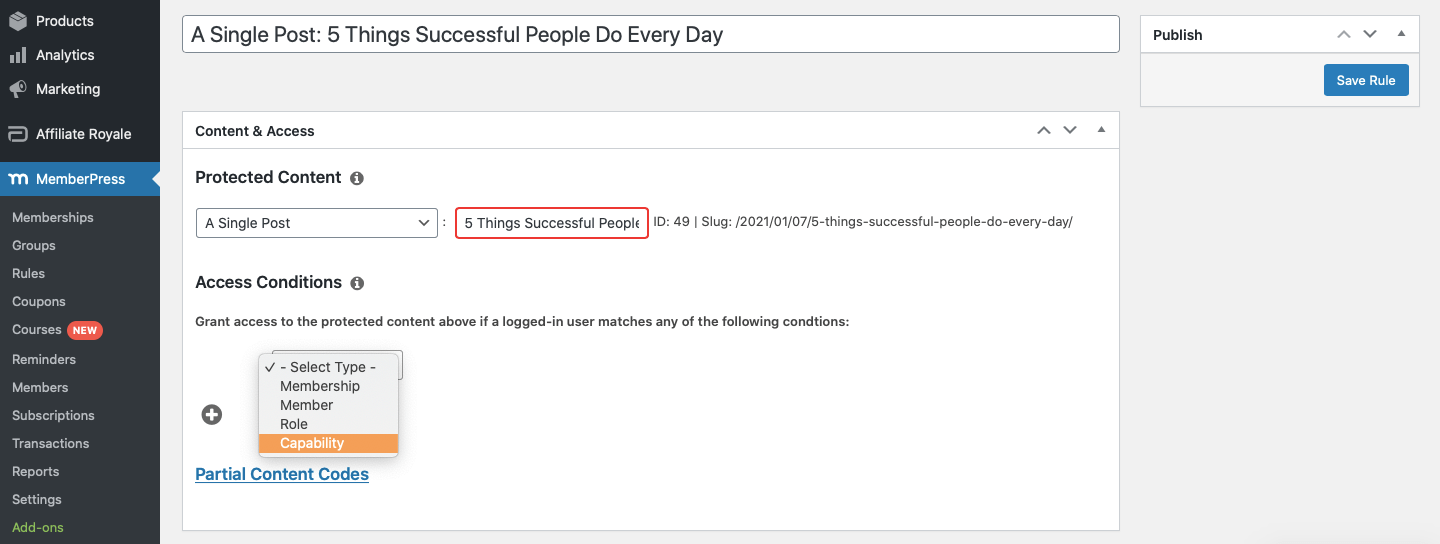The image size is (1440, 544).
Task: Click the MemberPress logo icon
Action: click(x=18, y=179)
